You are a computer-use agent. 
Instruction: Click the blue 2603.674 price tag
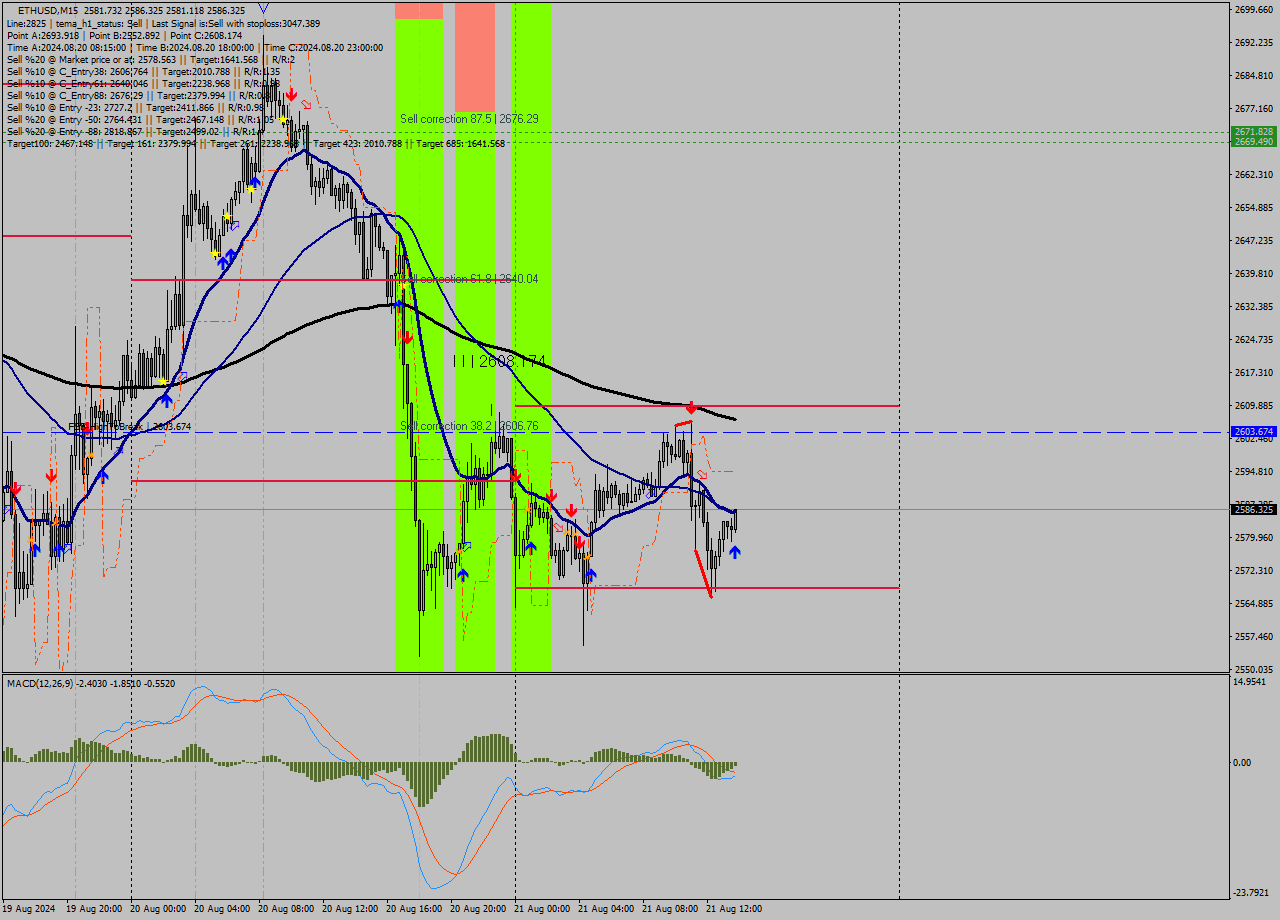click(x=1253, y=432)
